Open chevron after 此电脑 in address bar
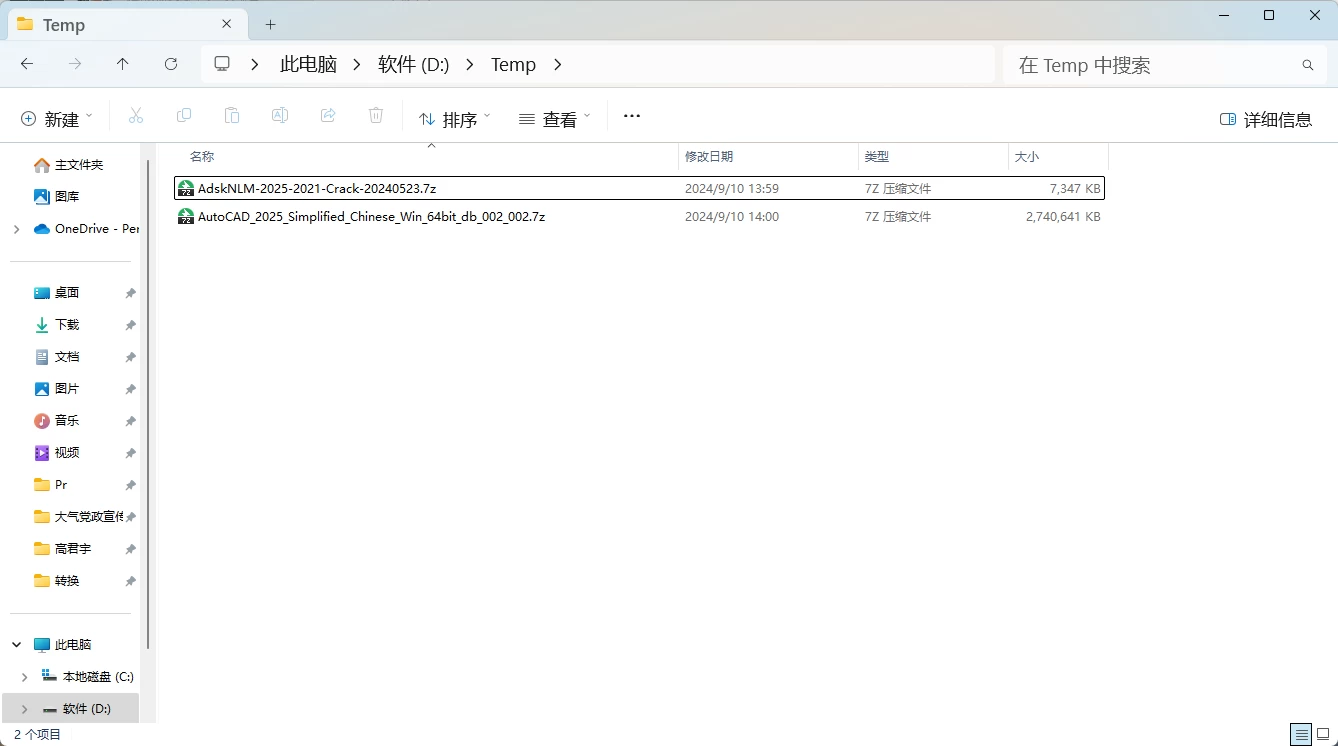The height and width of the screenshot is (746, 1338). [x=357, y=64]
